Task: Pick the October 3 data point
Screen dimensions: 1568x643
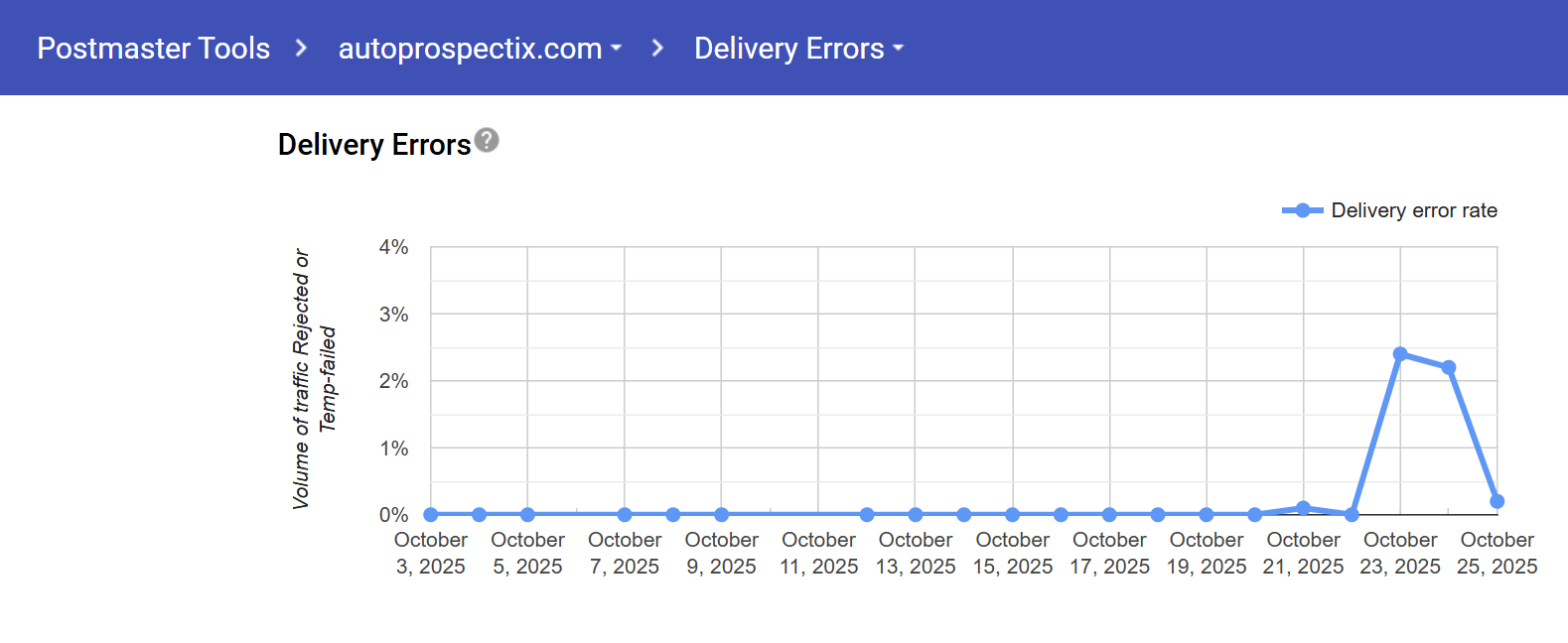Action: click(x=431, y=514)
